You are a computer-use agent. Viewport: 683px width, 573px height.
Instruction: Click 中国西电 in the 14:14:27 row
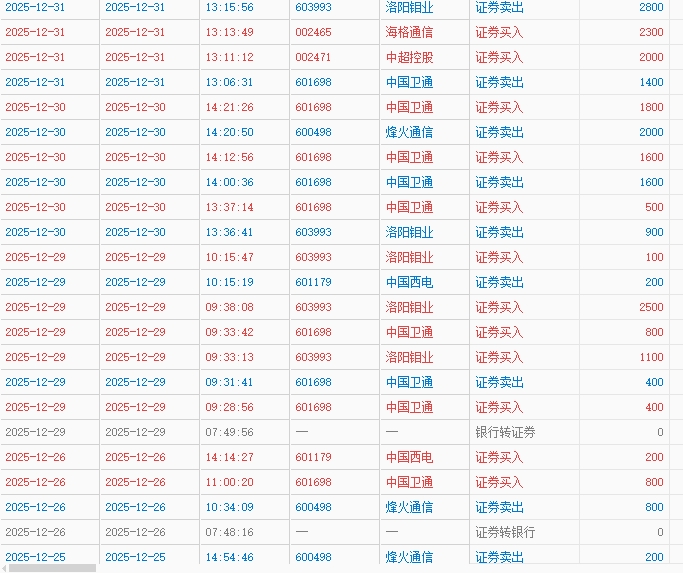(409, 457)
